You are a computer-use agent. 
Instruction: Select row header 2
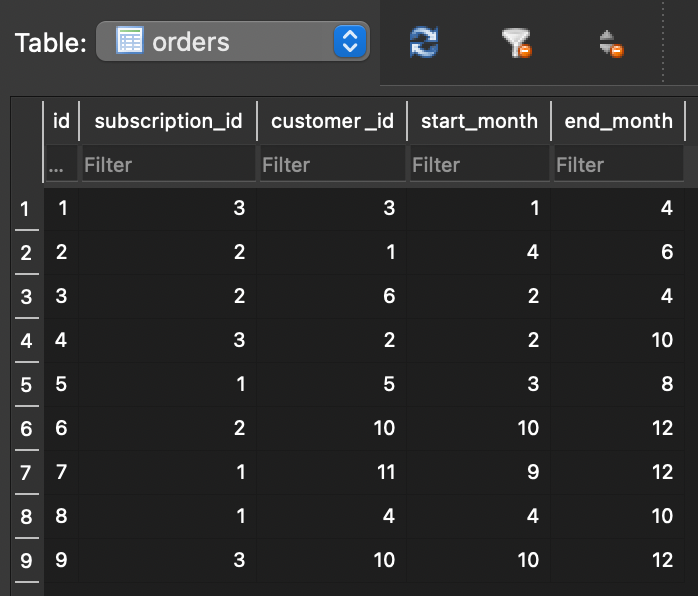click(26, 253)
